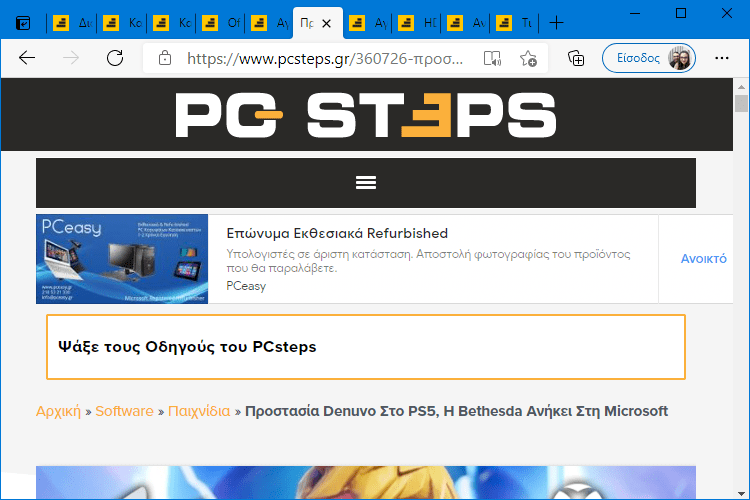Minimize the Edge browser window

coord(635,13)
